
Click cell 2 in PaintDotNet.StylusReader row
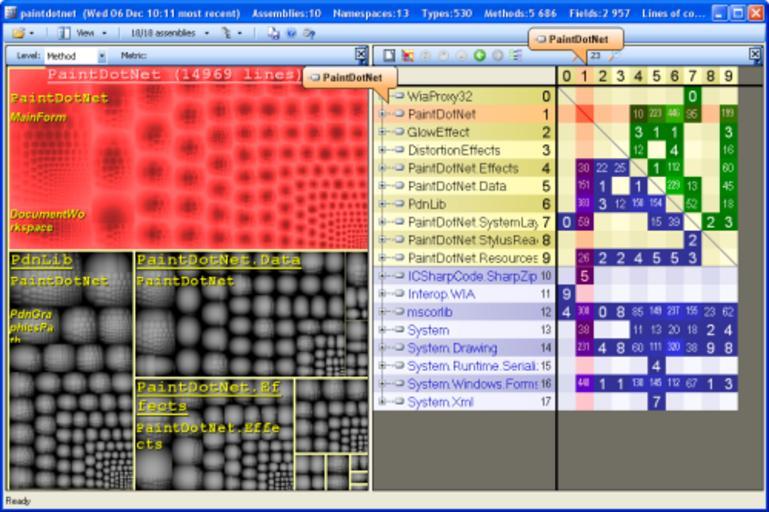(x=692, y=240)
